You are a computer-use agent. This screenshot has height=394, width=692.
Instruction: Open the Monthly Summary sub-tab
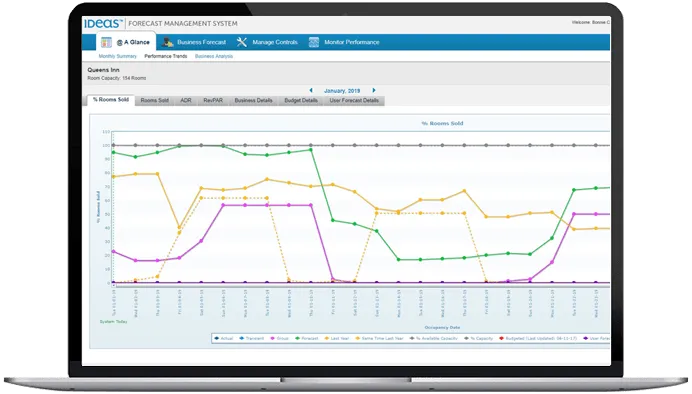117,56
